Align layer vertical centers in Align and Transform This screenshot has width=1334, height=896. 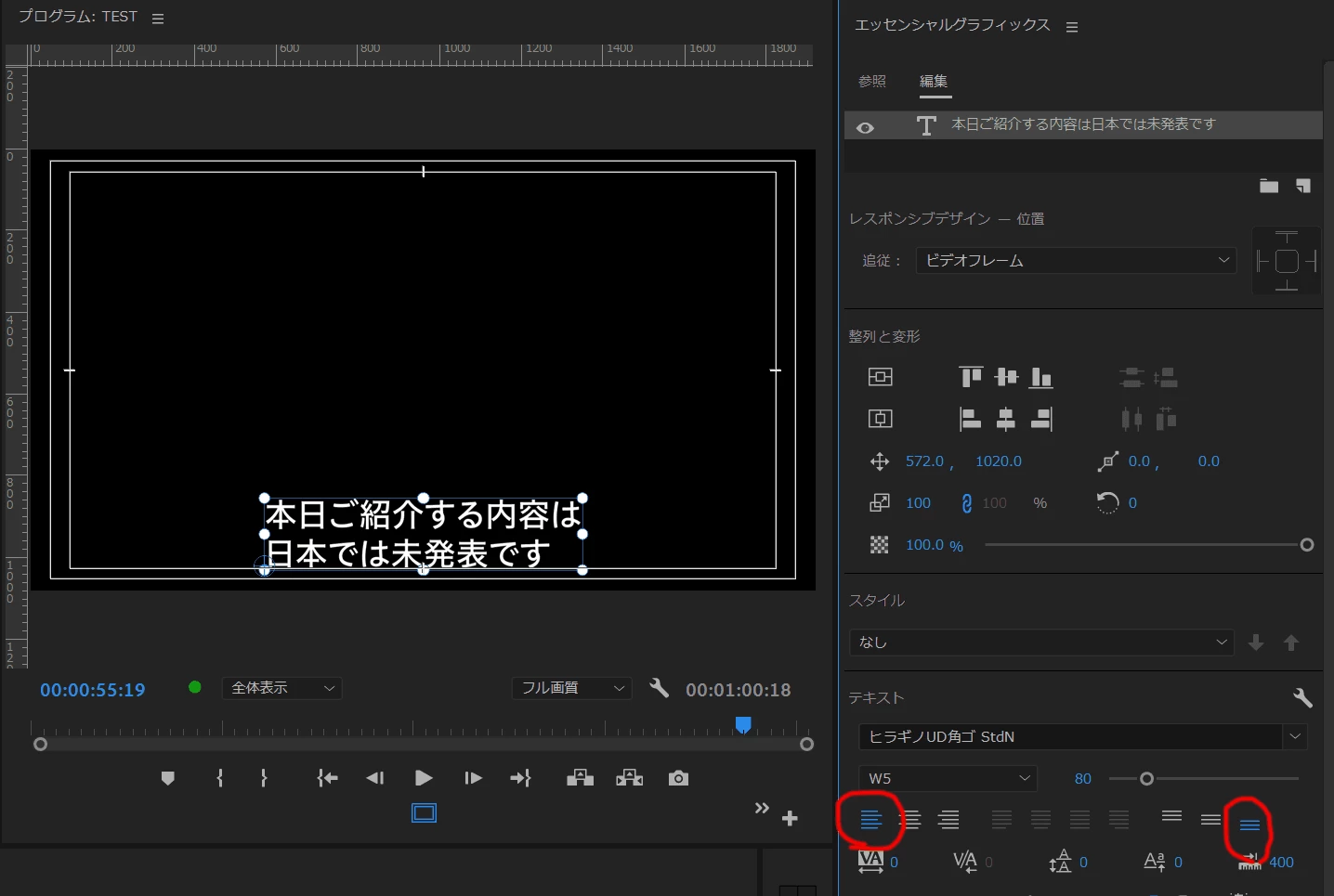pos(1006,377)
